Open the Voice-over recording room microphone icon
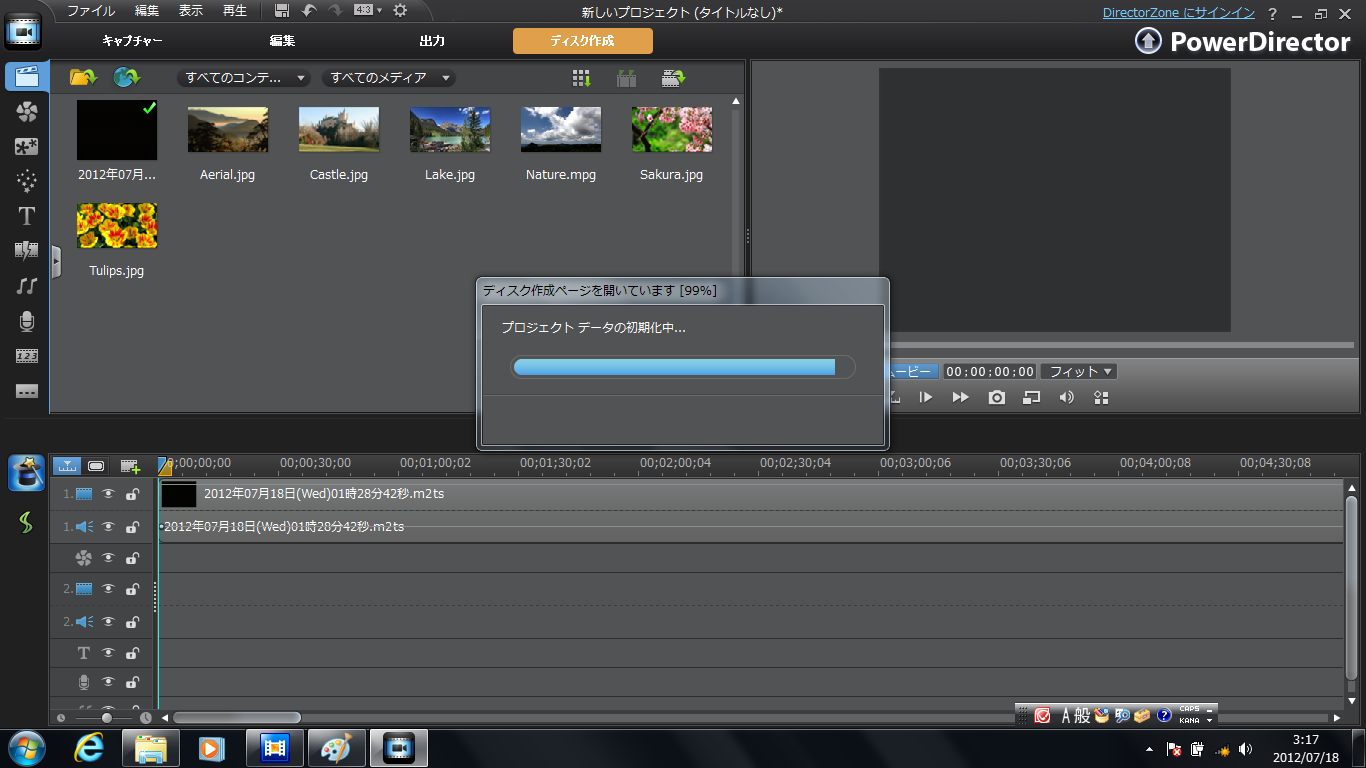This screenshot has height=768, width=1366. 27,321
